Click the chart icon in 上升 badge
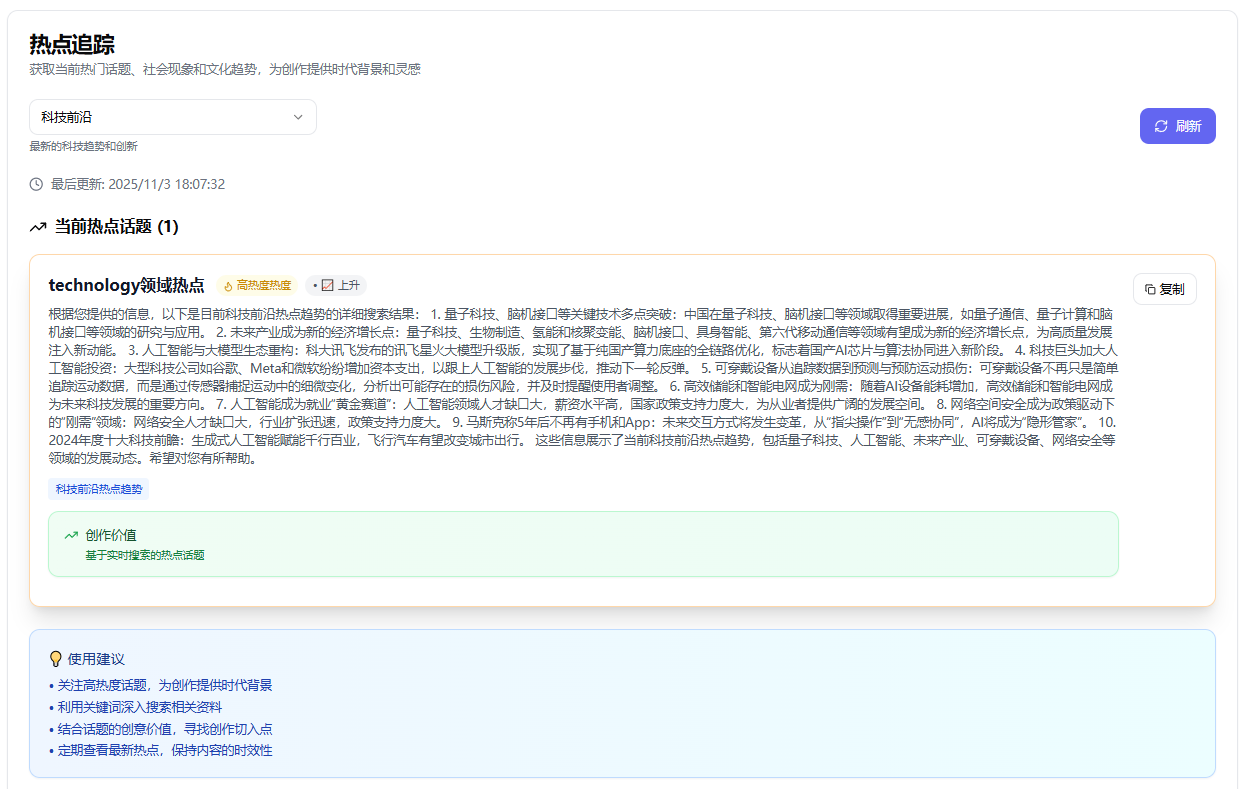This screenshot has height=789, width=1249. tap(327, 286)
